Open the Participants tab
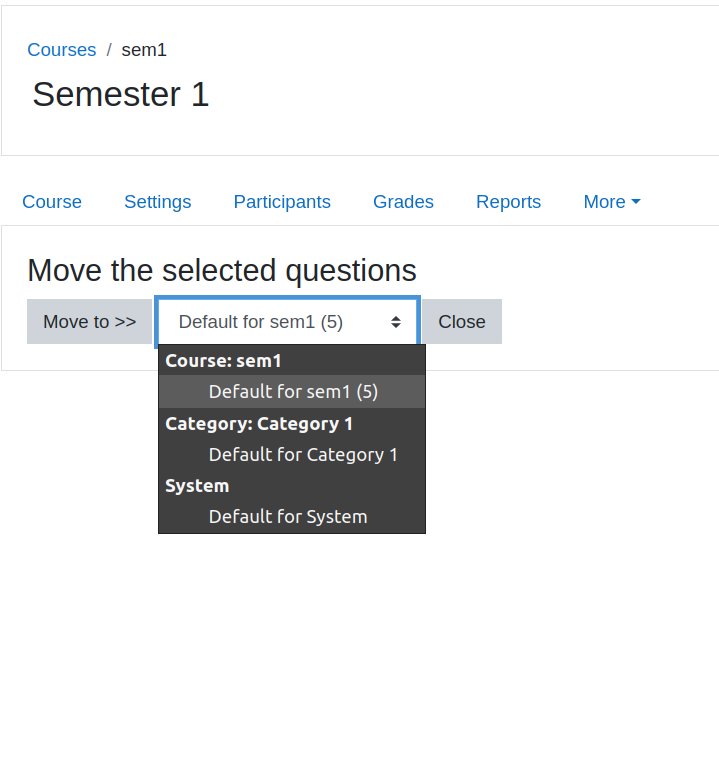Viewport: 719px width, 762px height. click(282, 202)
